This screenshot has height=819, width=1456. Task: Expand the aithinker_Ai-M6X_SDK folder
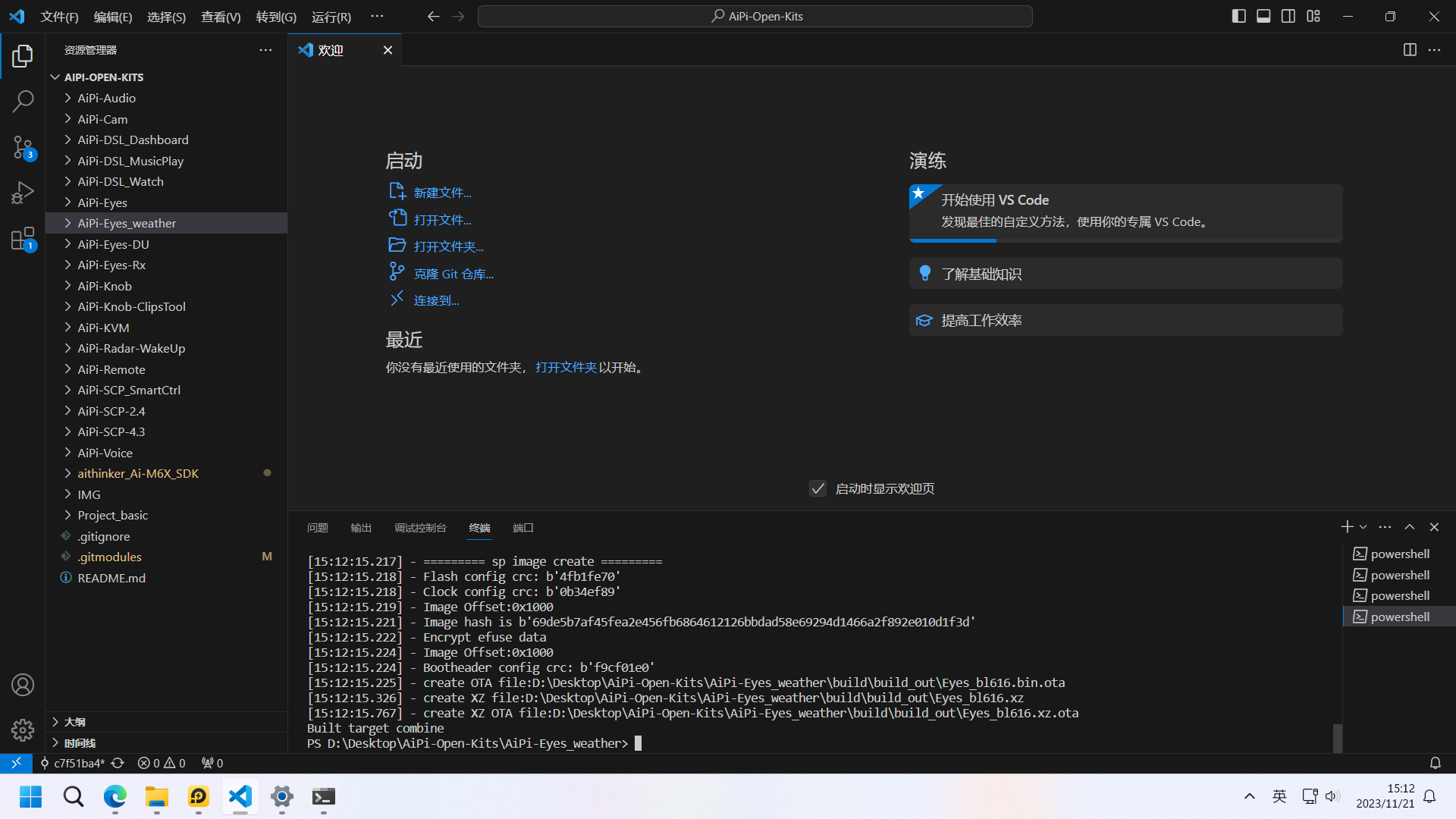[167, 473]
